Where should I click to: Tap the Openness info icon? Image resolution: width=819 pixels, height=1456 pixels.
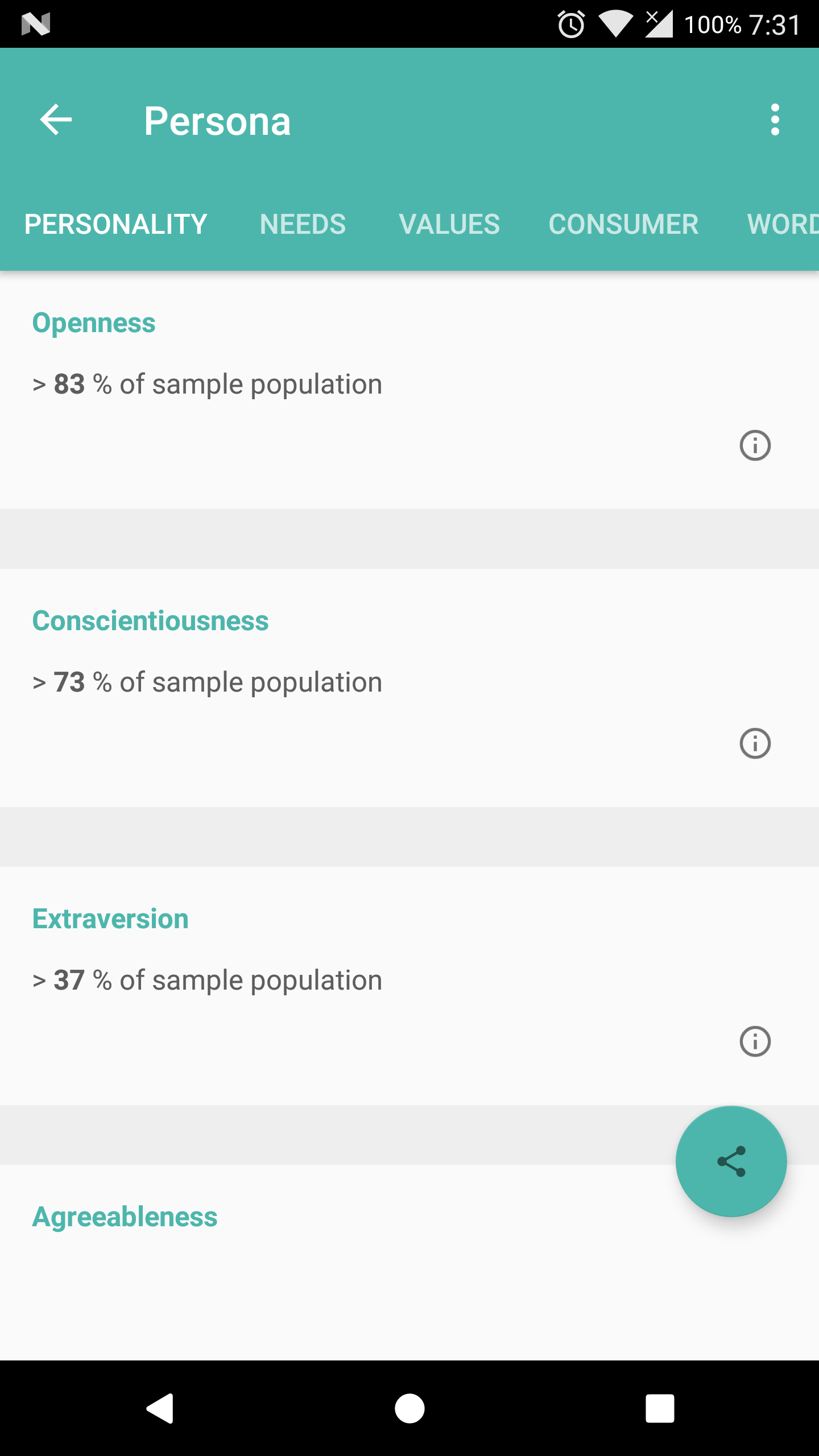click(755, 445)
